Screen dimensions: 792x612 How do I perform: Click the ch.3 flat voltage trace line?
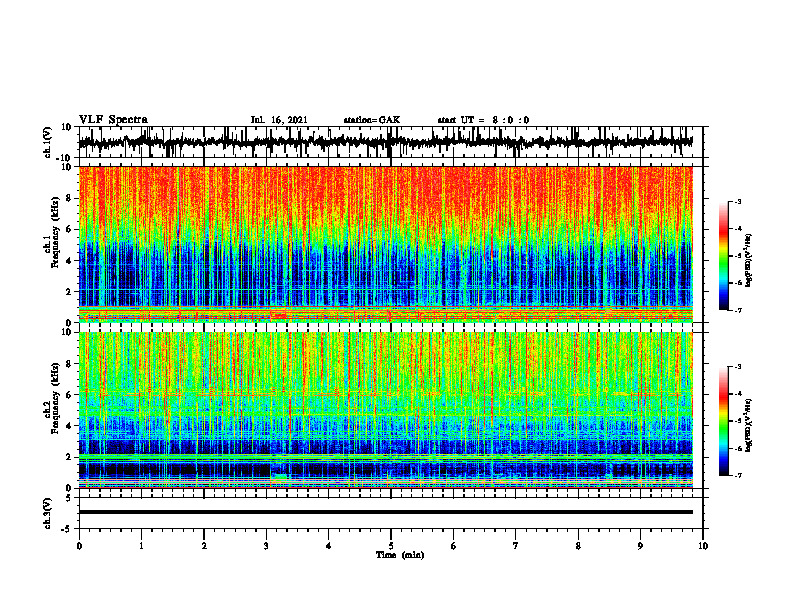pos(386,512)
